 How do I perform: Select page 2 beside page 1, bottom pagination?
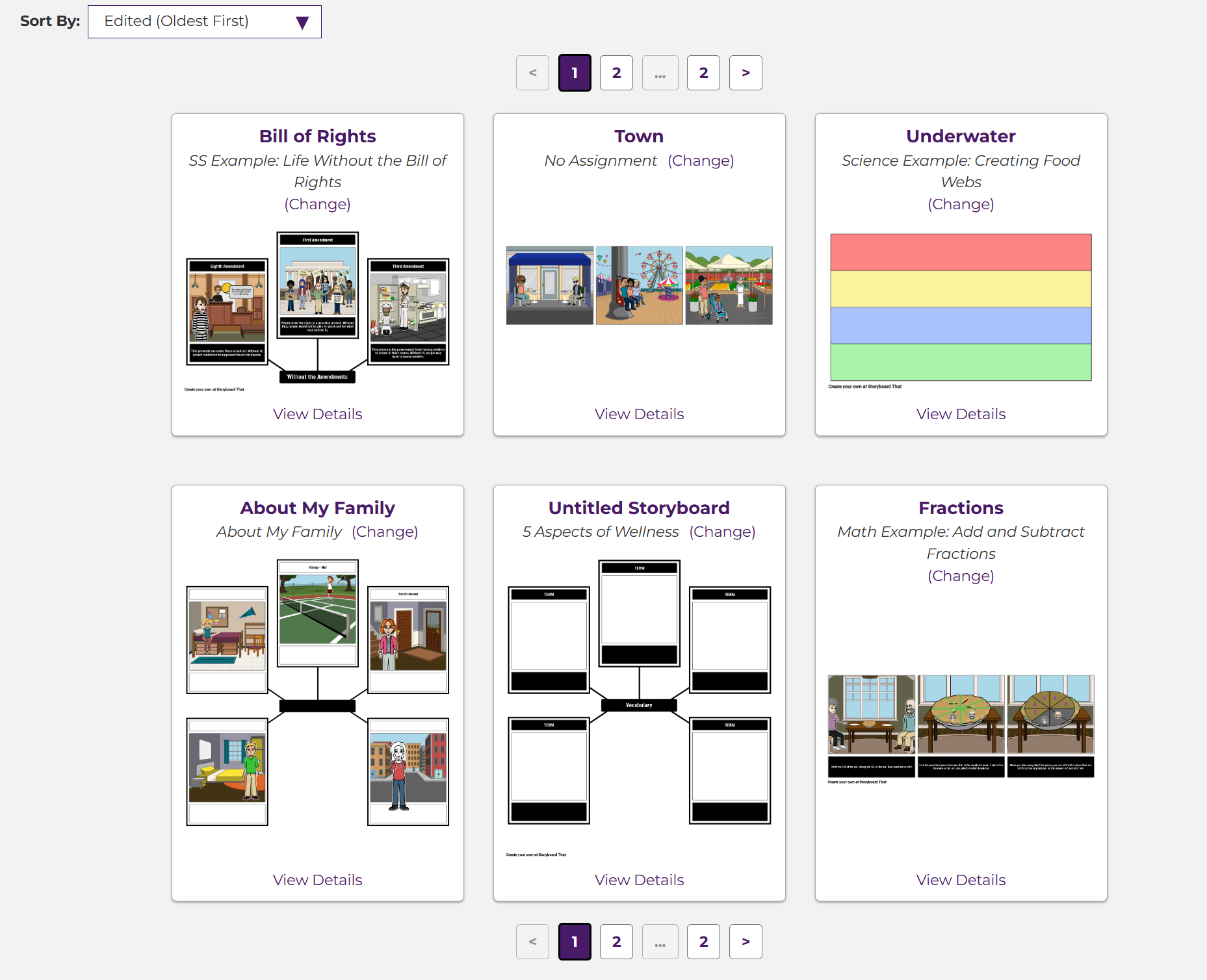[616, 942]
